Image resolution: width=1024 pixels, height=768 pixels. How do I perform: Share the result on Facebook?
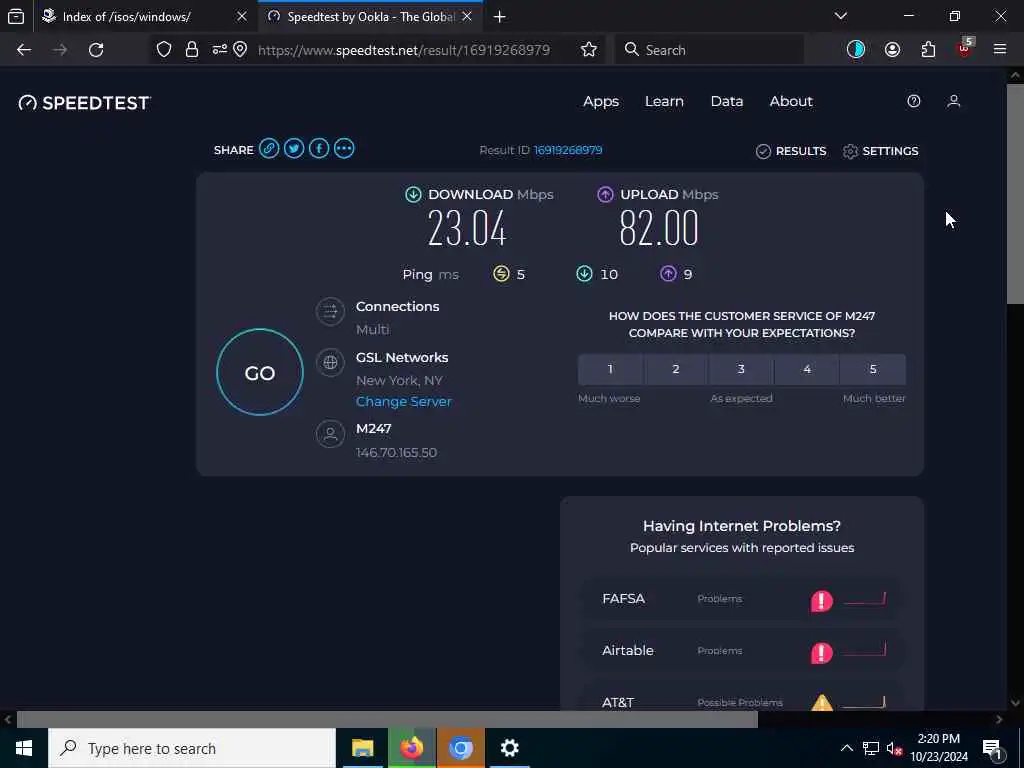click(319, 149)
